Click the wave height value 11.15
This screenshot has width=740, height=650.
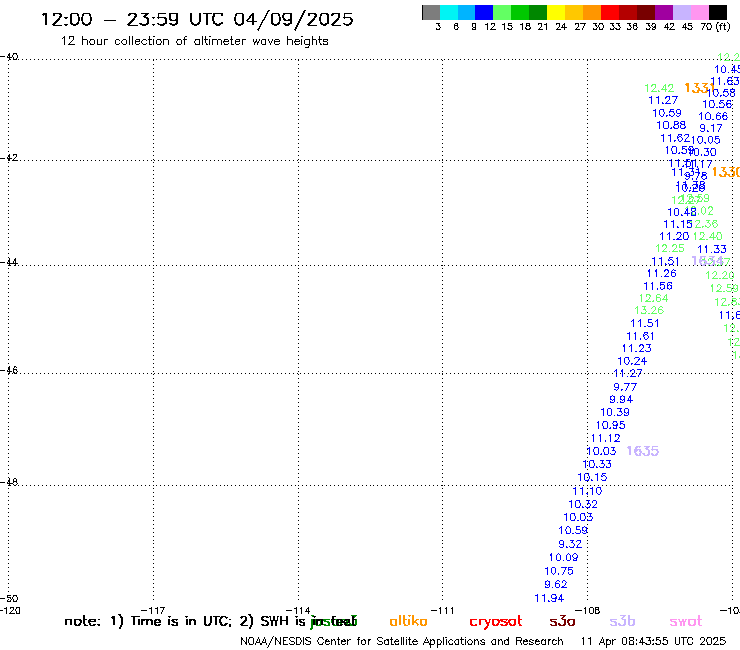point(678,224)
